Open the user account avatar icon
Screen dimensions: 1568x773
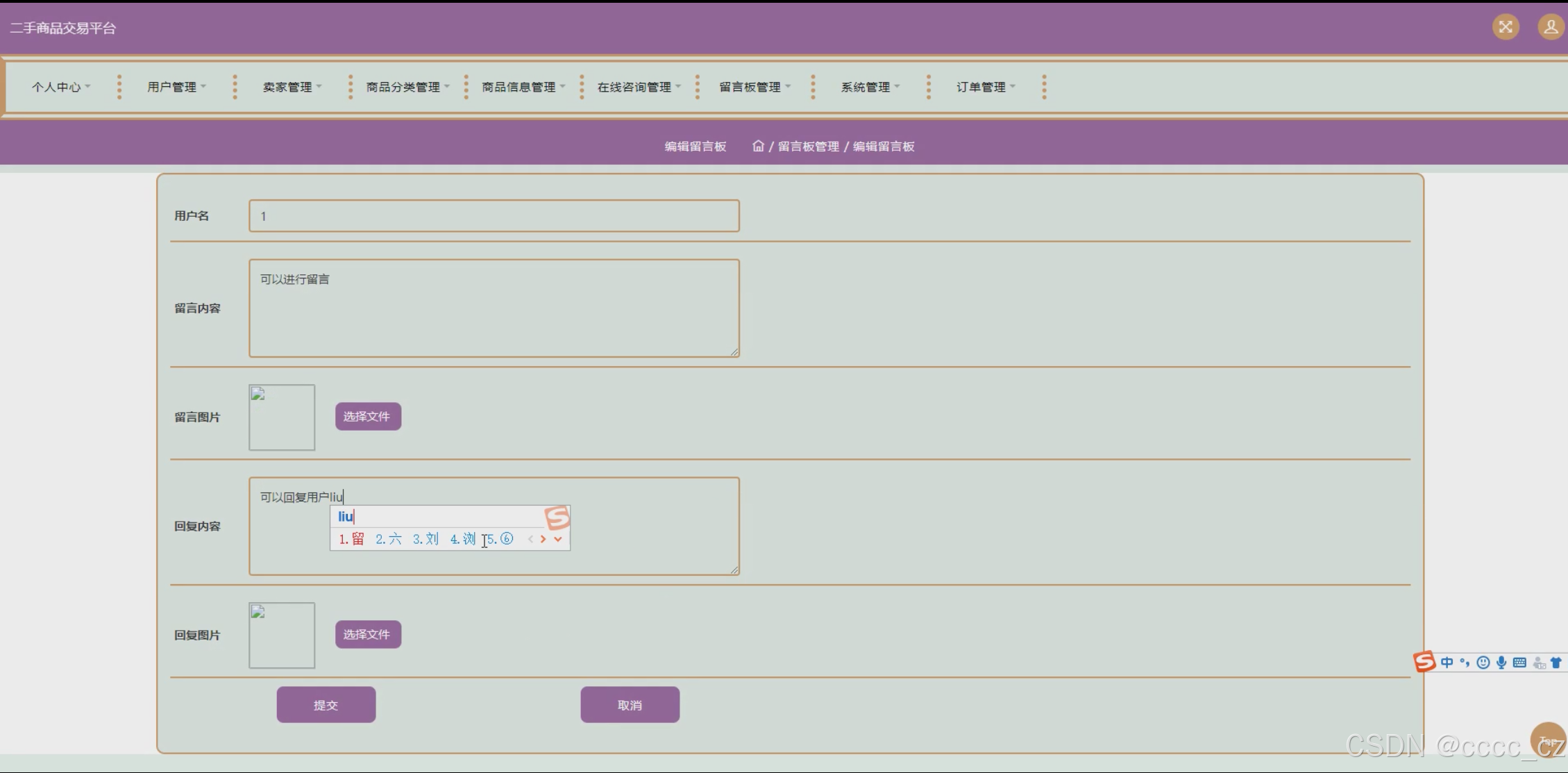[1550, 27]
